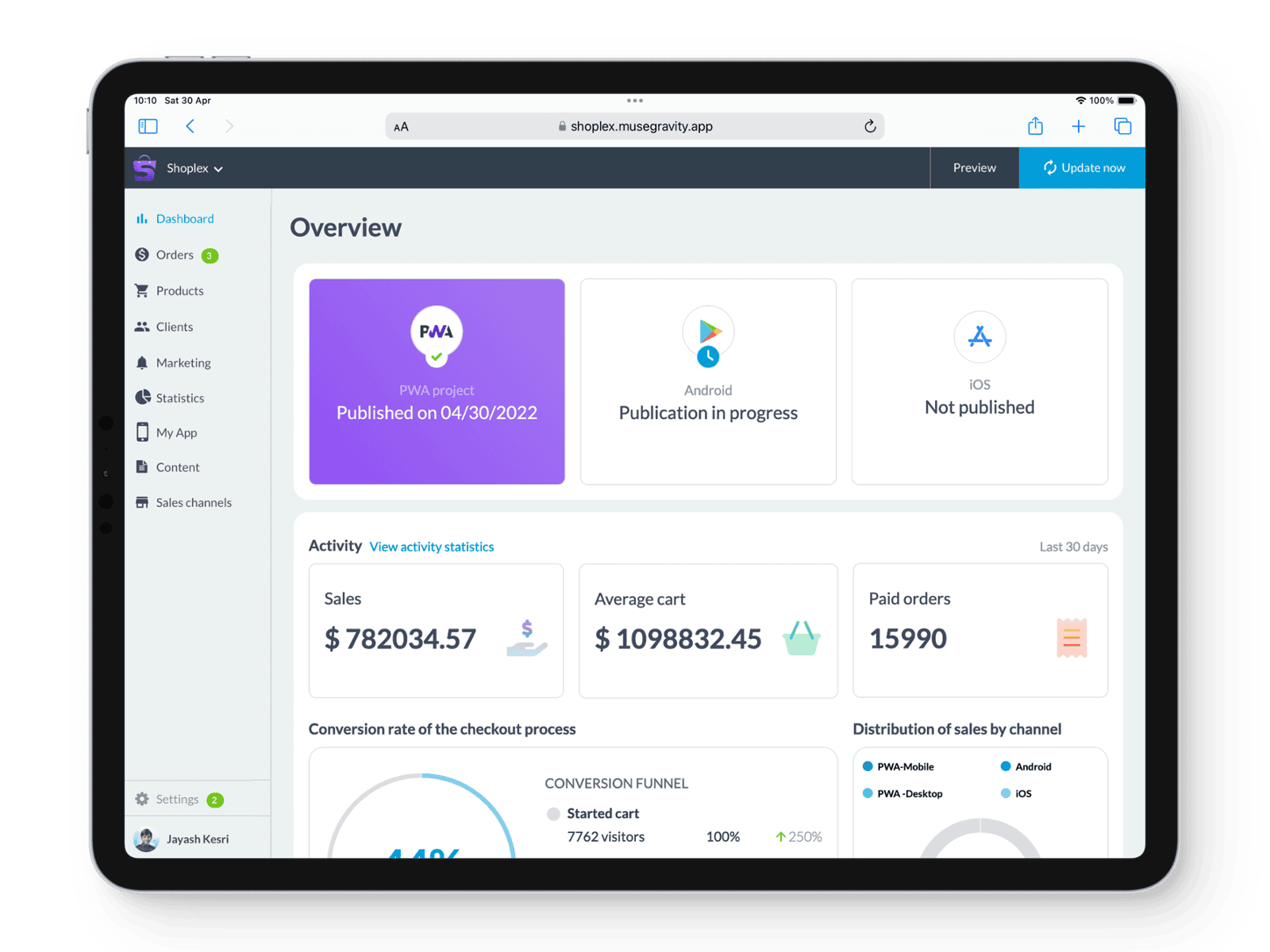Show all tabs with the tab overview icon
This screenshot has width=1270, height=952.
[1122, 126]
